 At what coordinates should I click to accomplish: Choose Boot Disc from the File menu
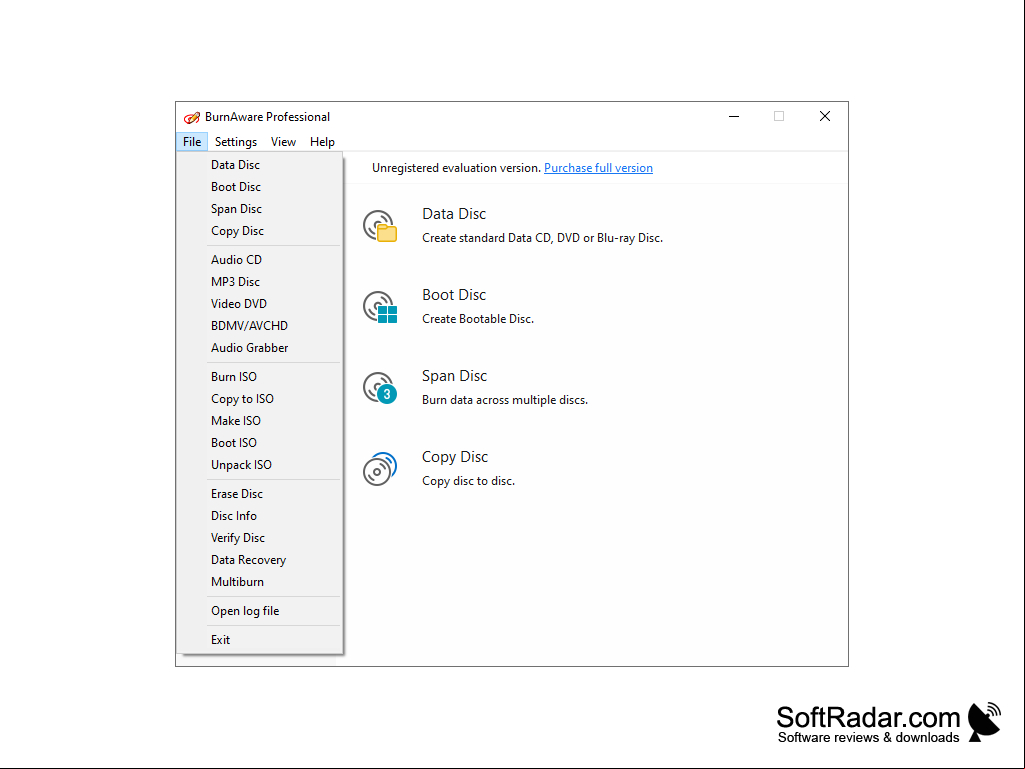(x=260, y=187)
